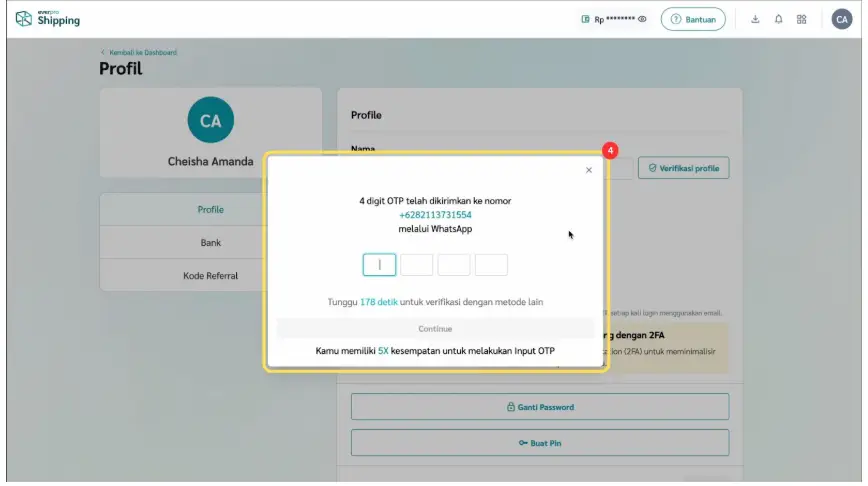868x486 pixels.
Task: Switch to the Bank tab
Action: 210,243
